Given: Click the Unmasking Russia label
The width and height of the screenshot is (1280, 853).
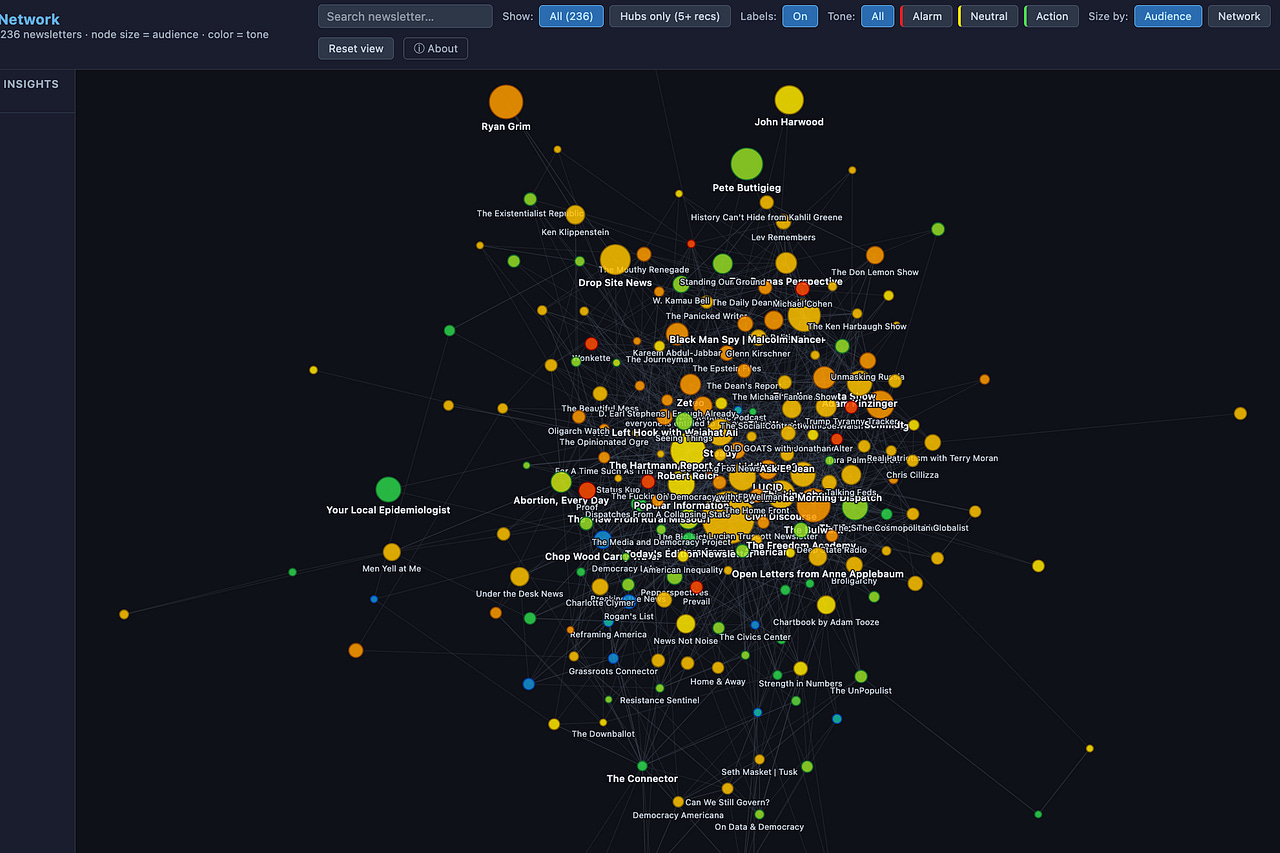Looking at the screenshot, I should (867, 377).
